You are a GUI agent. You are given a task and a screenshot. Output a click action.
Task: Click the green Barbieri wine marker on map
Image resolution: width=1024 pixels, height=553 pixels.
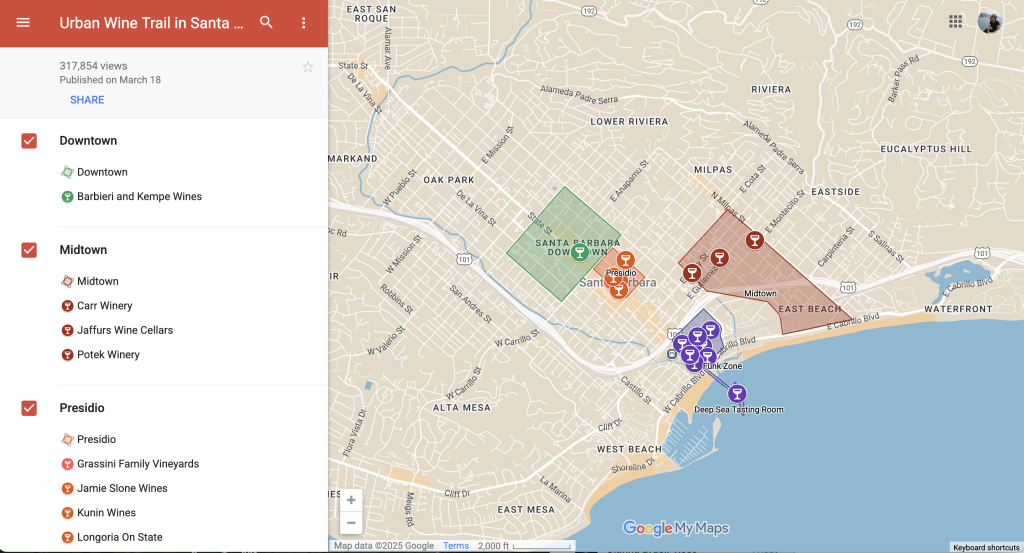click(x=579, y=252)
